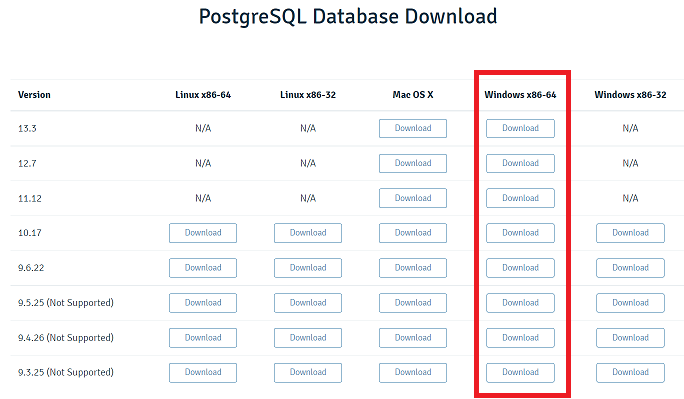Click the PostgreSQL Database Download heading
The width and height of the screenshot is (684, 399).
click(348, 17)
